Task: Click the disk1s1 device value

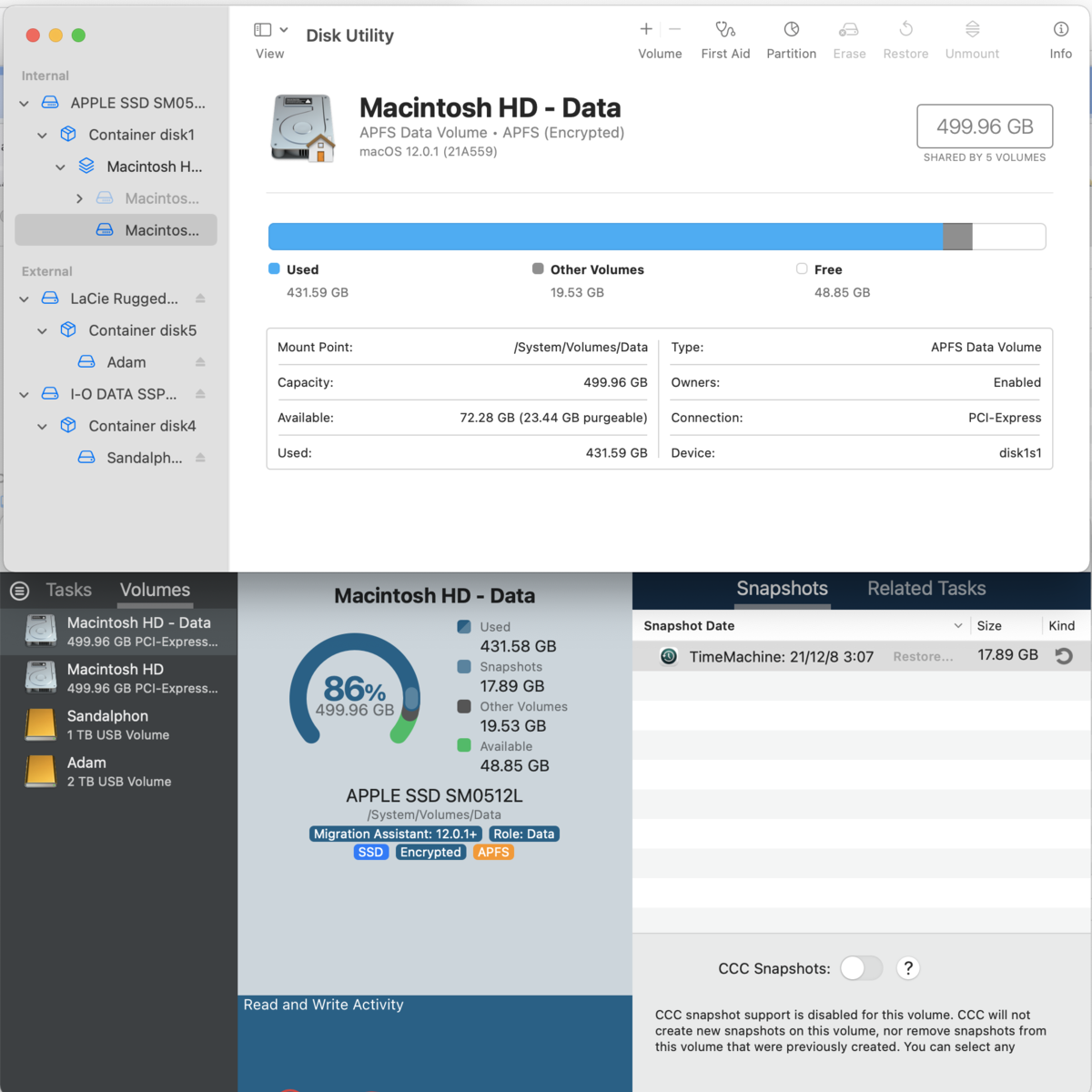Action: pyautogui.click(x=1020, y=452)
